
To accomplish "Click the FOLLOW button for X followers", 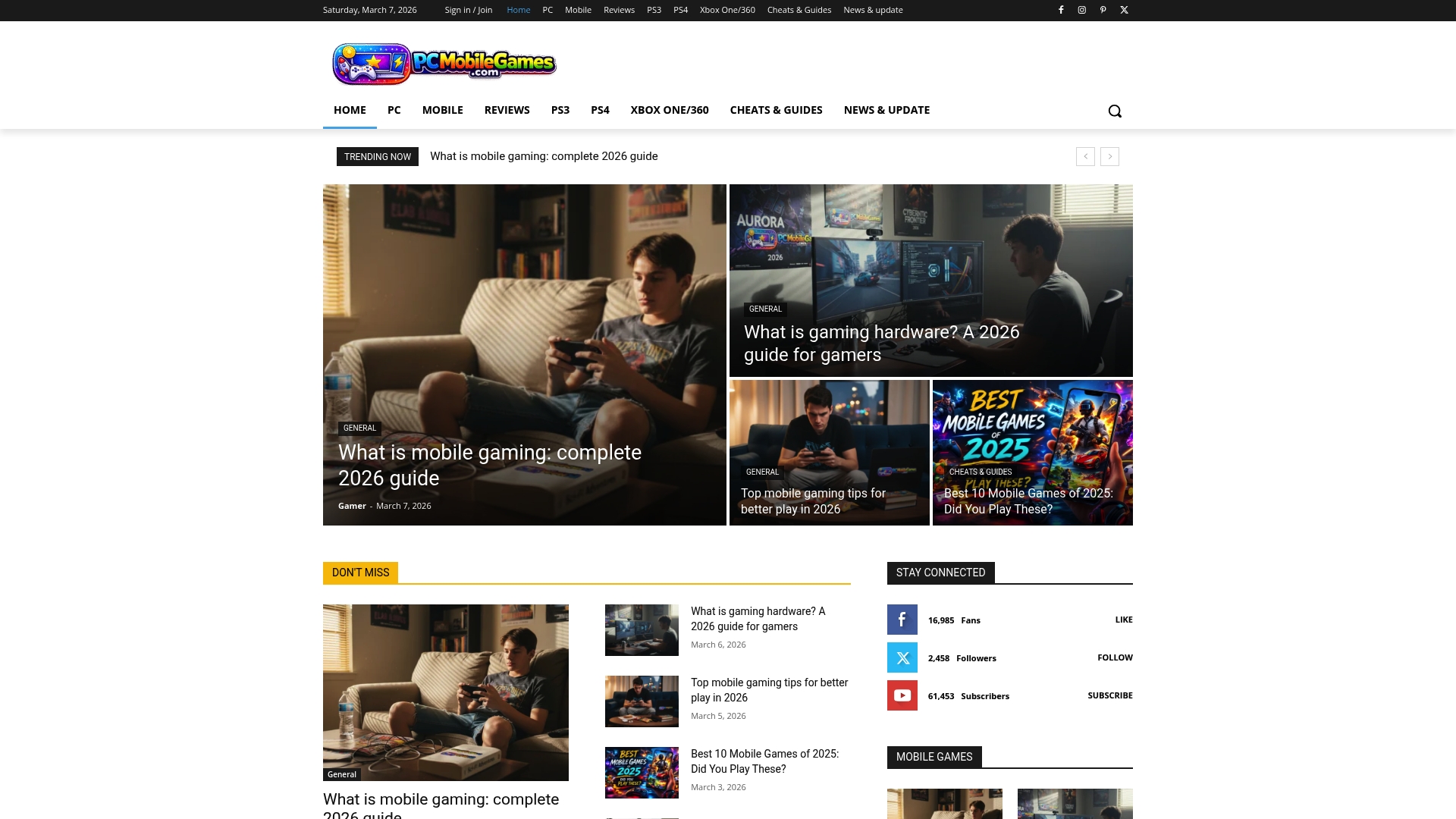I will pos(1114,657).
